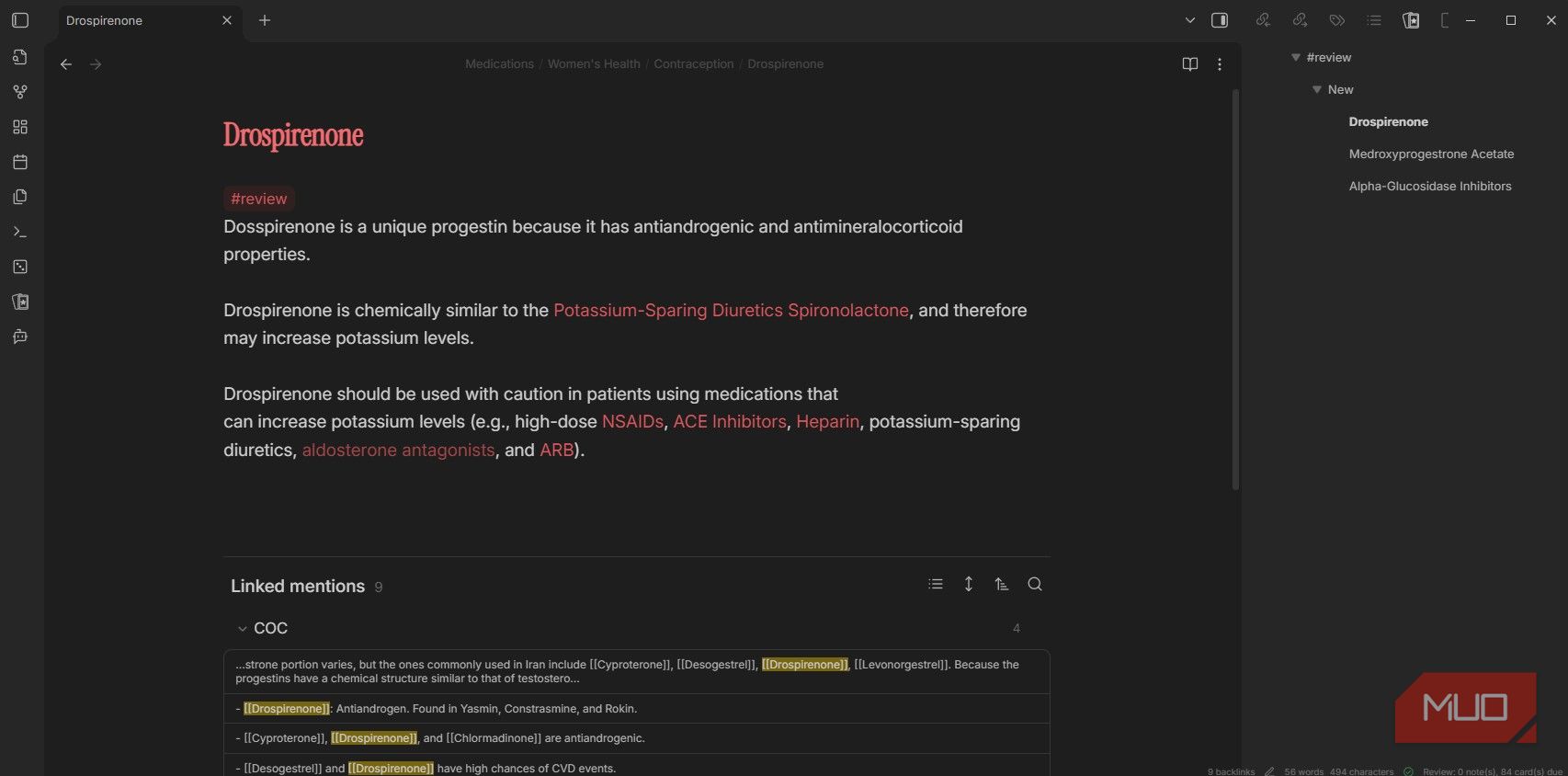Collapse the COC mentions group
Image resolution: width=1568 pixels, height=776 pixels.
tap(243, 629)
